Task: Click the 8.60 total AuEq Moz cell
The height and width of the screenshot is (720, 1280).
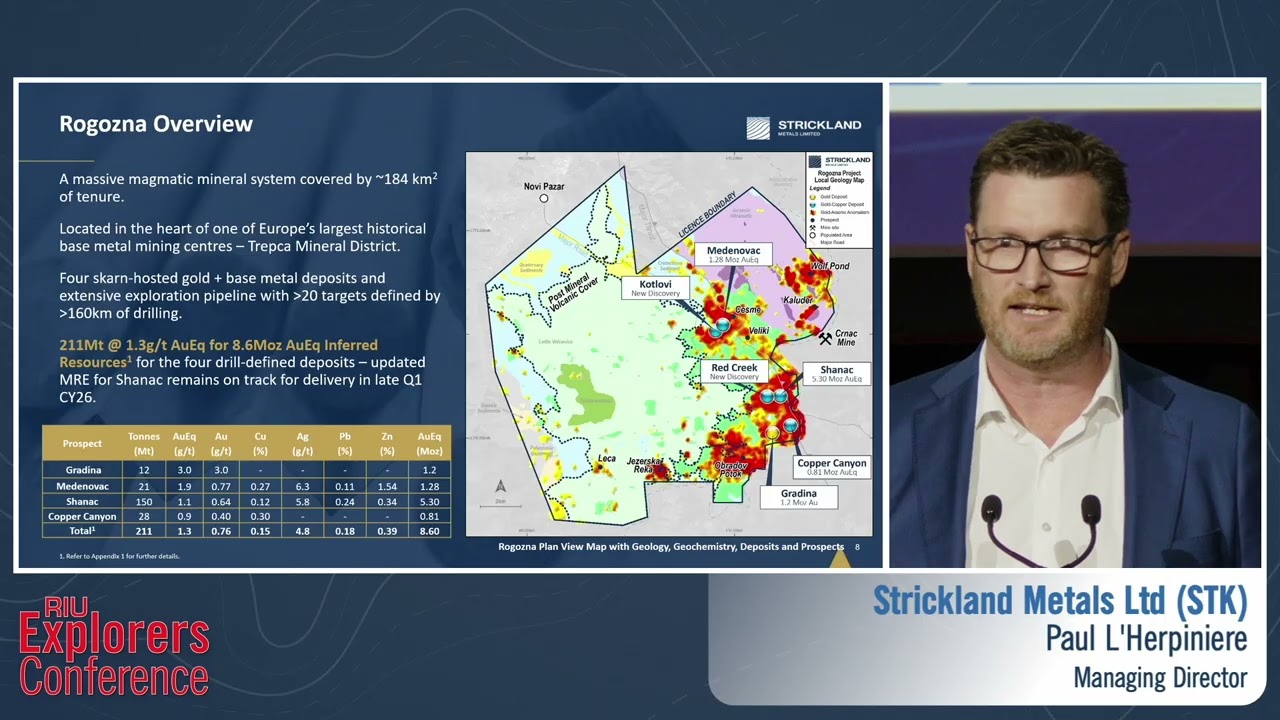Action: pyautogui.click(x=429, y=531)
